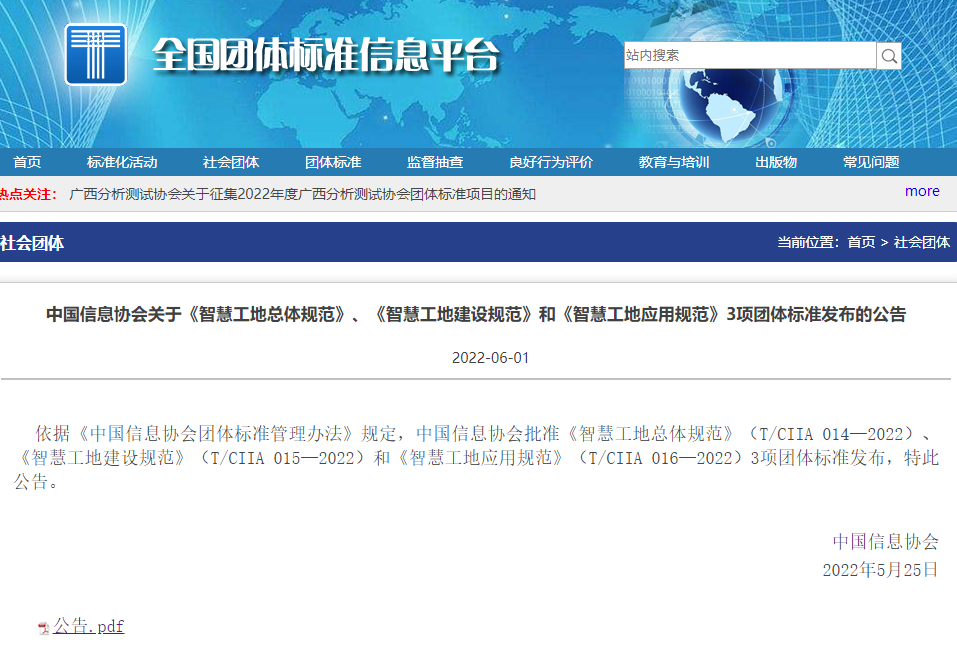Open the 标准化活动 menu

pos(122,162)
